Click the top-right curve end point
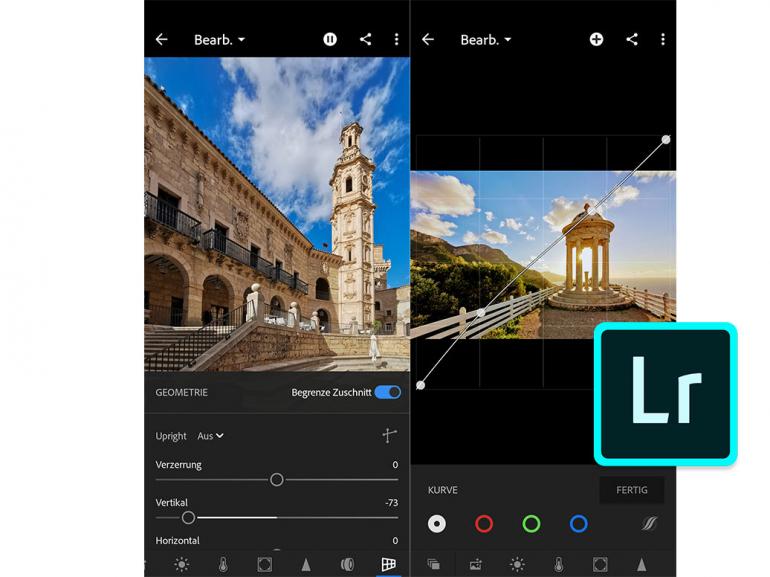770x577 pixels. coord(666,139)
